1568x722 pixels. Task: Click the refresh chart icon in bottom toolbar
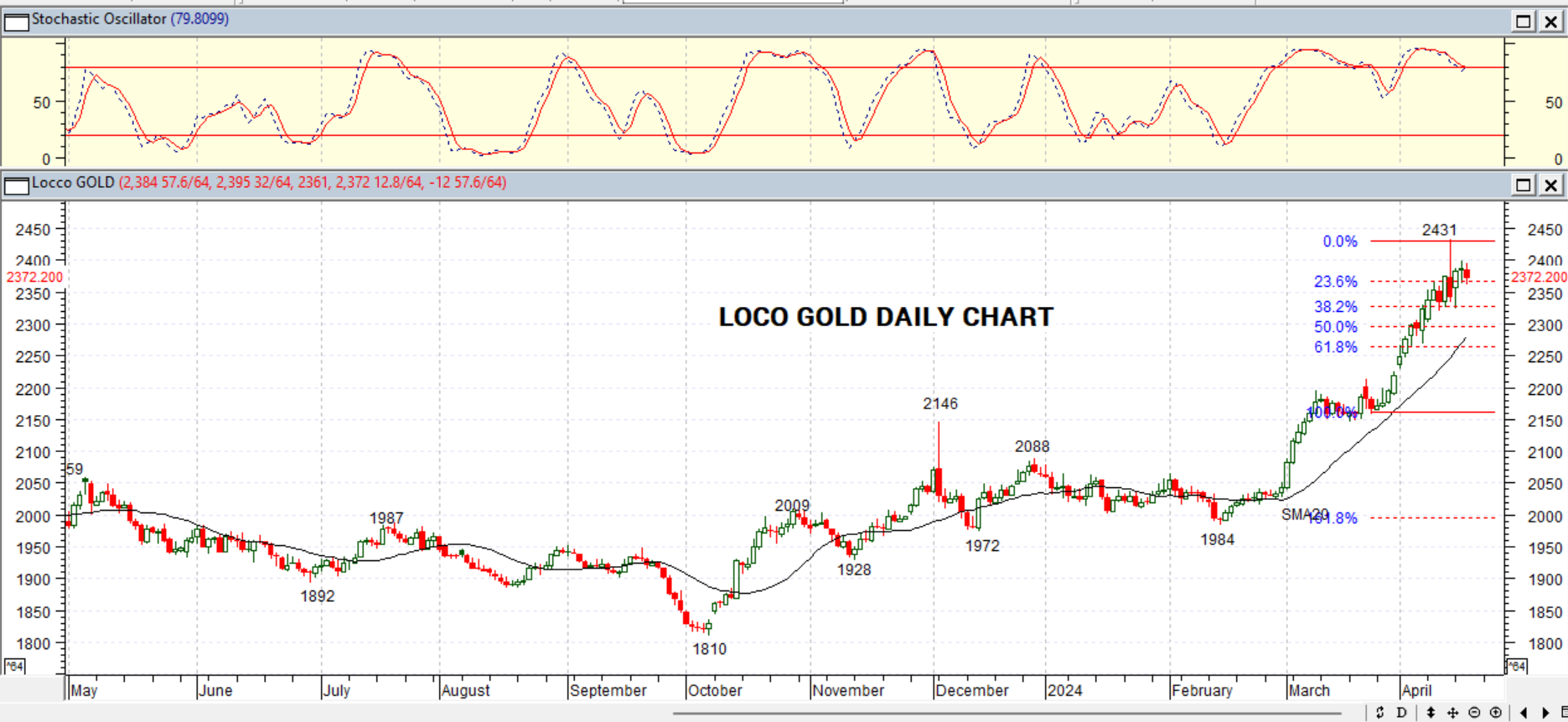(x=1380, y=713)
